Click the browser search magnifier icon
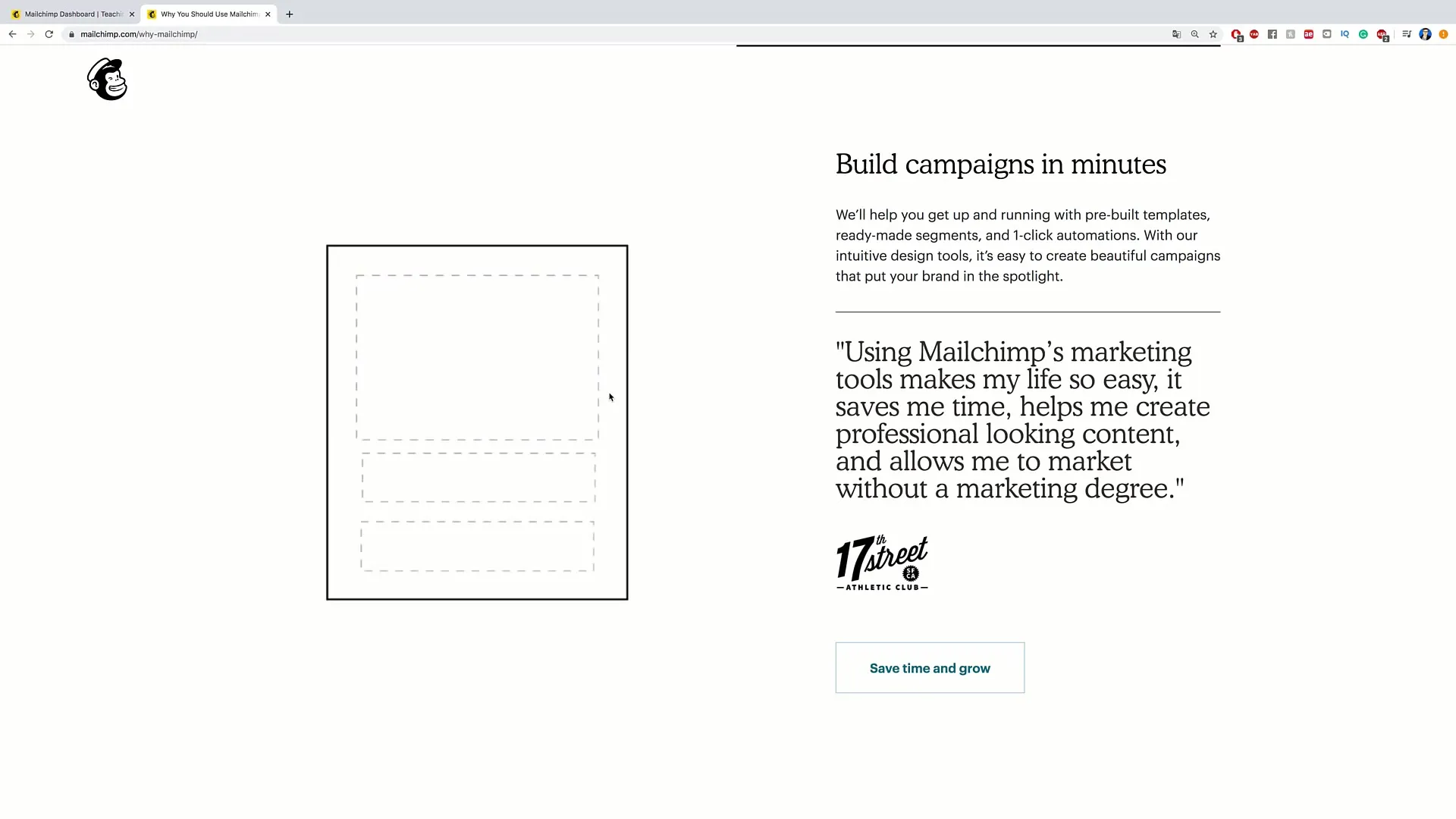 click(1195, 34)
